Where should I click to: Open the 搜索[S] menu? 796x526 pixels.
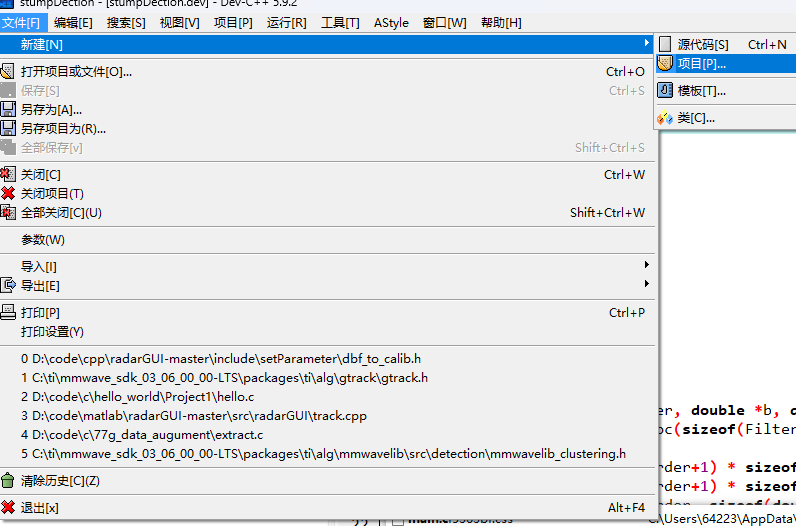126,23
